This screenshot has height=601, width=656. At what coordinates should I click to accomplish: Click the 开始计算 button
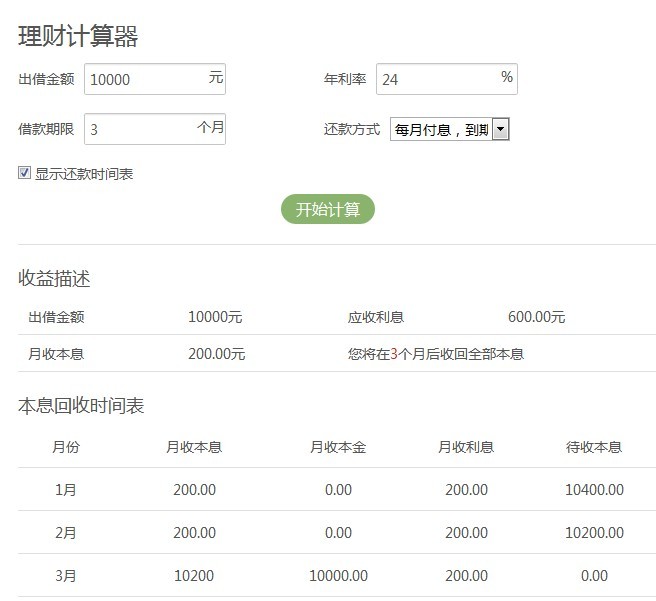point(328,209)
